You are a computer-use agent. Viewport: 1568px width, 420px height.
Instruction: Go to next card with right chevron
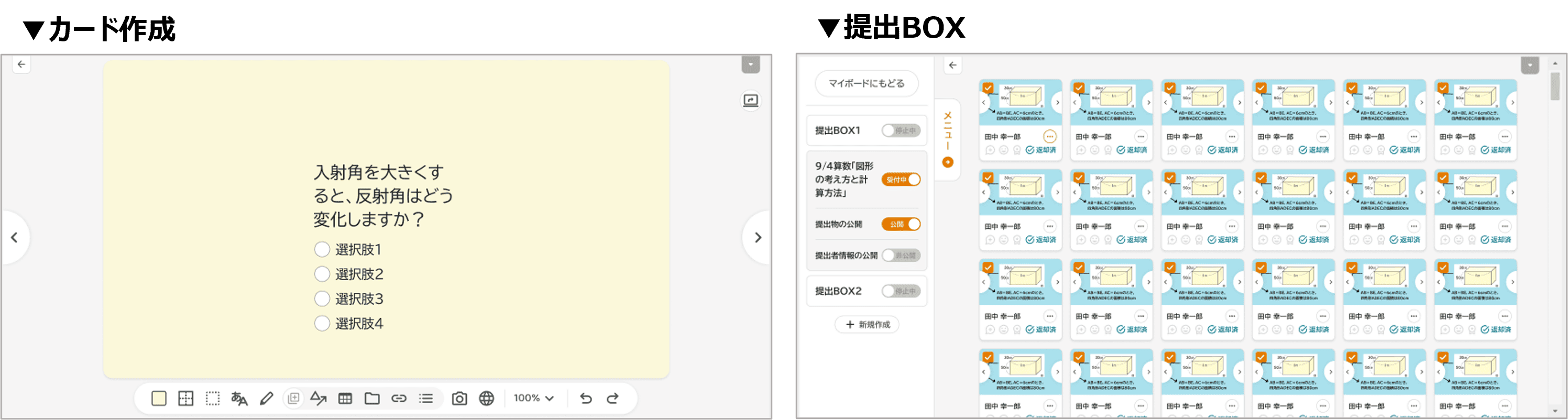coord(758,237)
